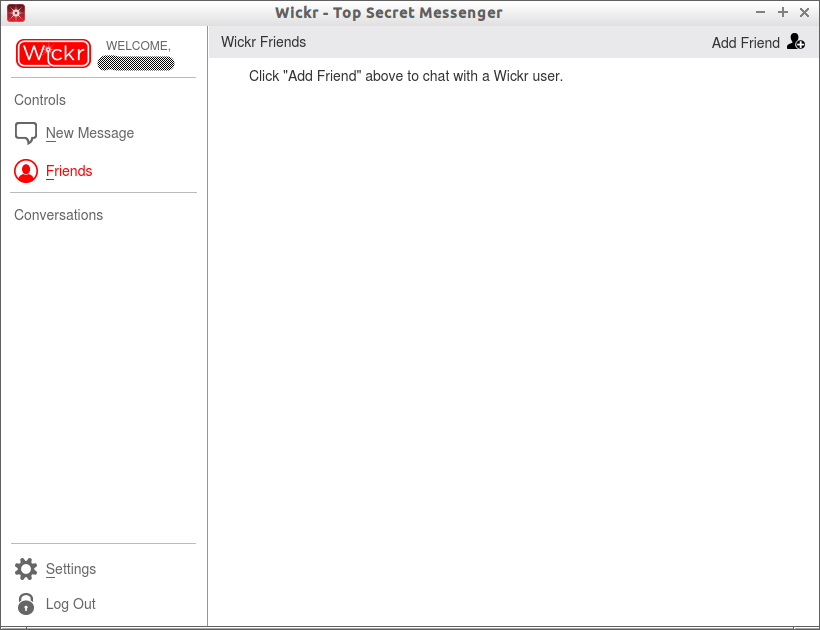Choose Log Out at the sidebar bottom
This screenshot has width=820, height=630.
coord(71,604)
